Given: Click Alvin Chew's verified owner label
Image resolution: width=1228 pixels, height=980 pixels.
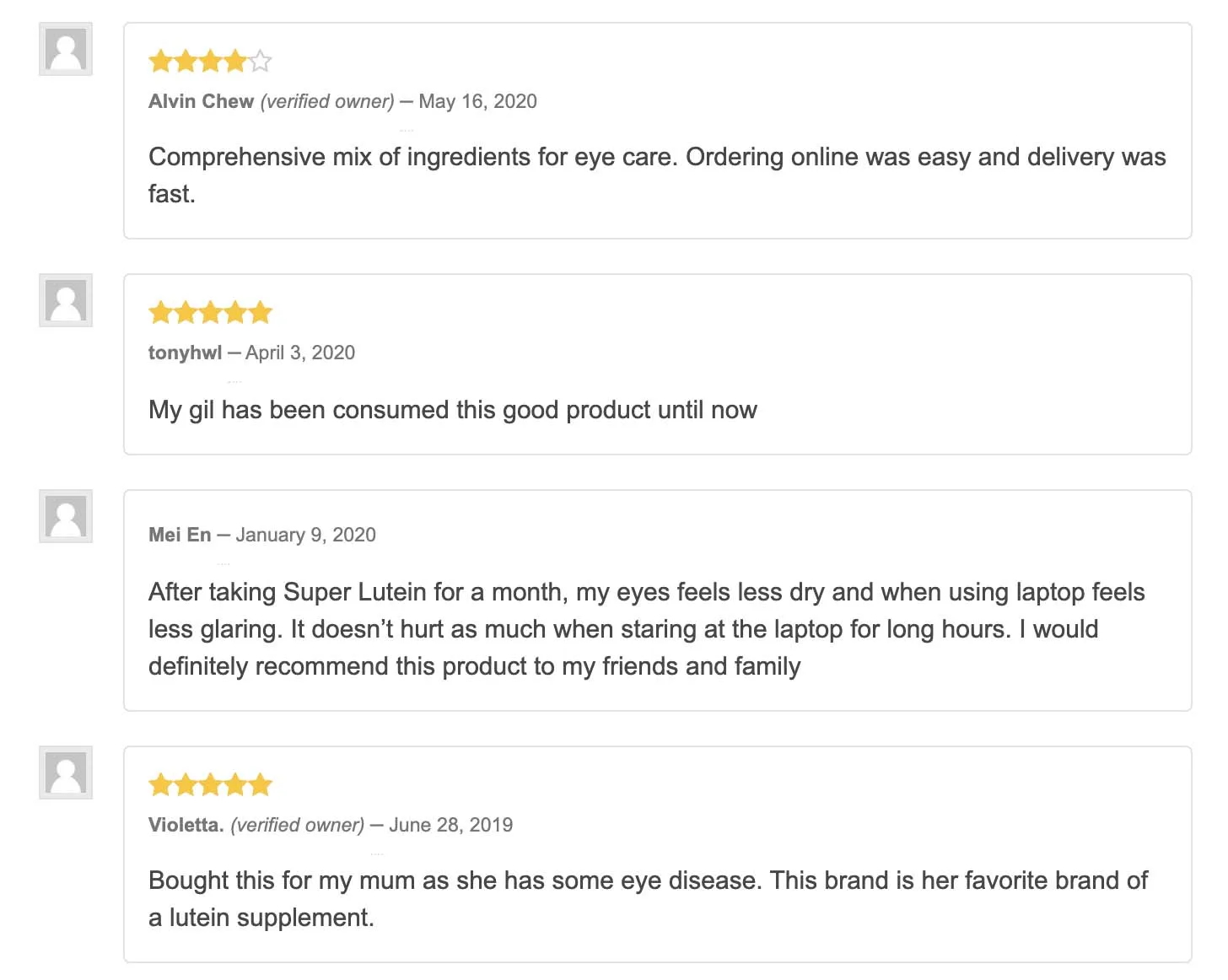Looking at the screenshot, I should (x=327, y=102).
